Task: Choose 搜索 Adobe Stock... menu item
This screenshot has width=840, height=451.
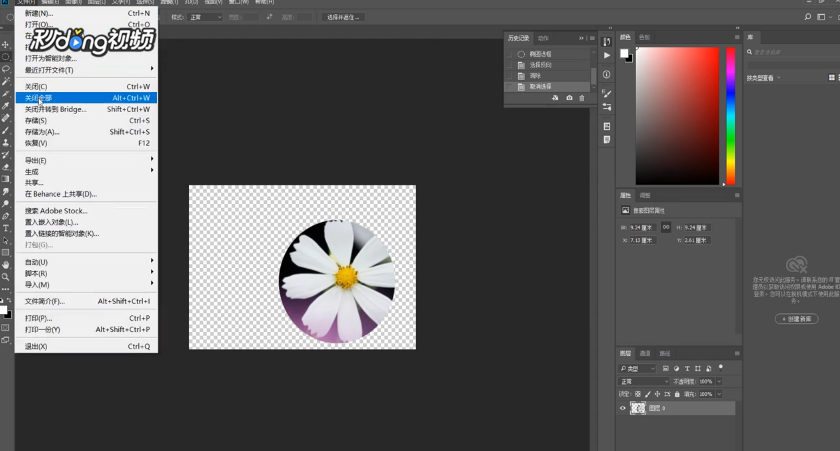Action: tap(86, 211)
